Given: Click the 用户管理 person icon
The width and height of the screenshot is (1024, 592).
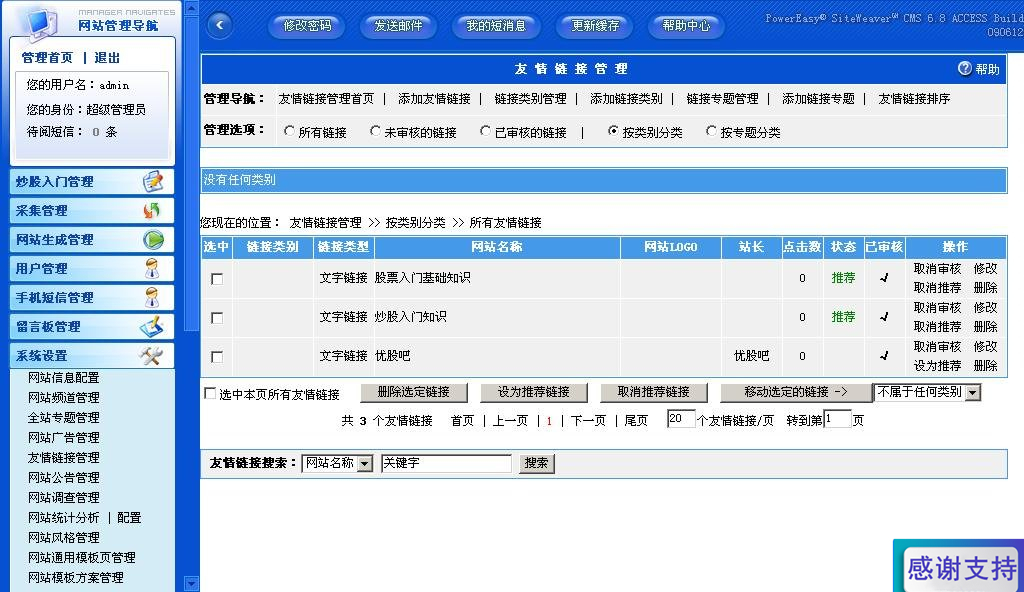Looking at the screenshot, I should pos(152,268).
